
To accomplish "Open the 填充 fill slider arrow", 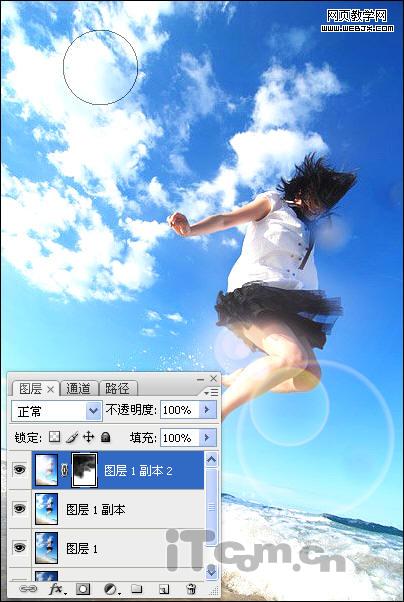I will coord(207,438).
